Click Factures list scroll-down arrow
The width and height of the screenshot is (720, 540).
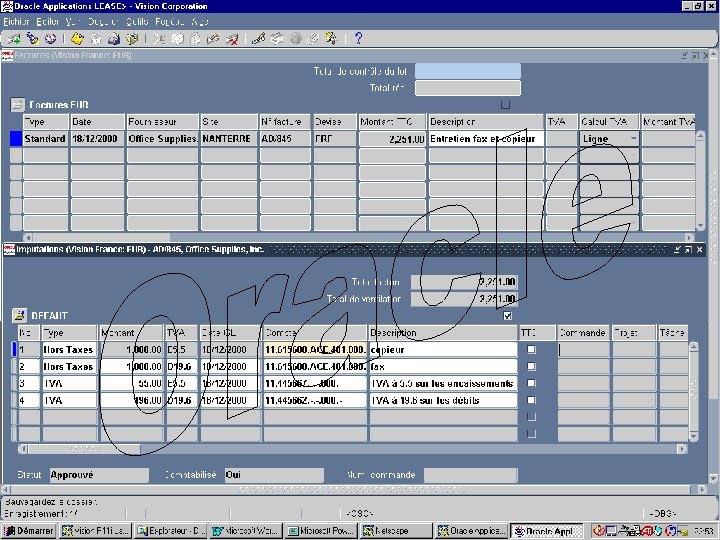pyautogui.click(x=700, y=225)
